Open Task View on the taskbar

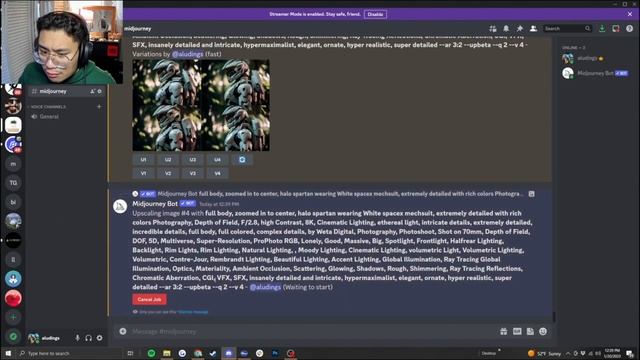pyautogui.click(x=130, y=353)
